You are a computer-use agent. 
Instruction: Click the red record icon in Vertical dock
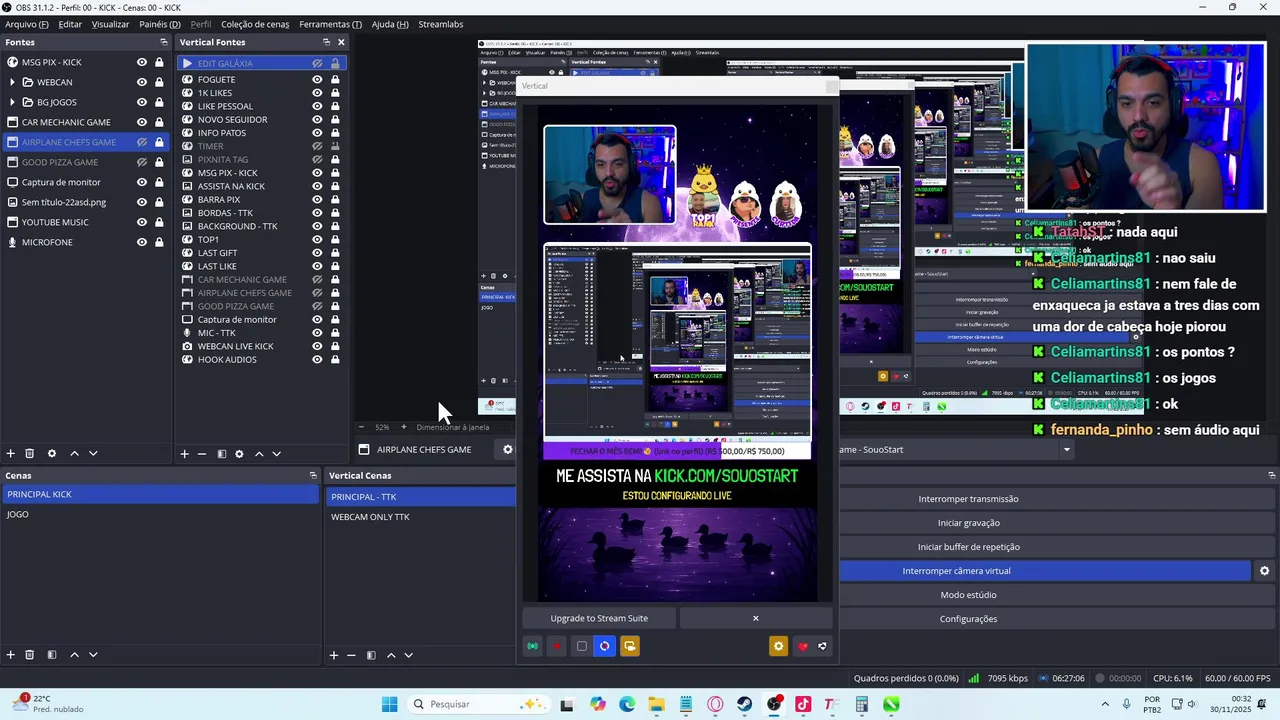[557, 646]
